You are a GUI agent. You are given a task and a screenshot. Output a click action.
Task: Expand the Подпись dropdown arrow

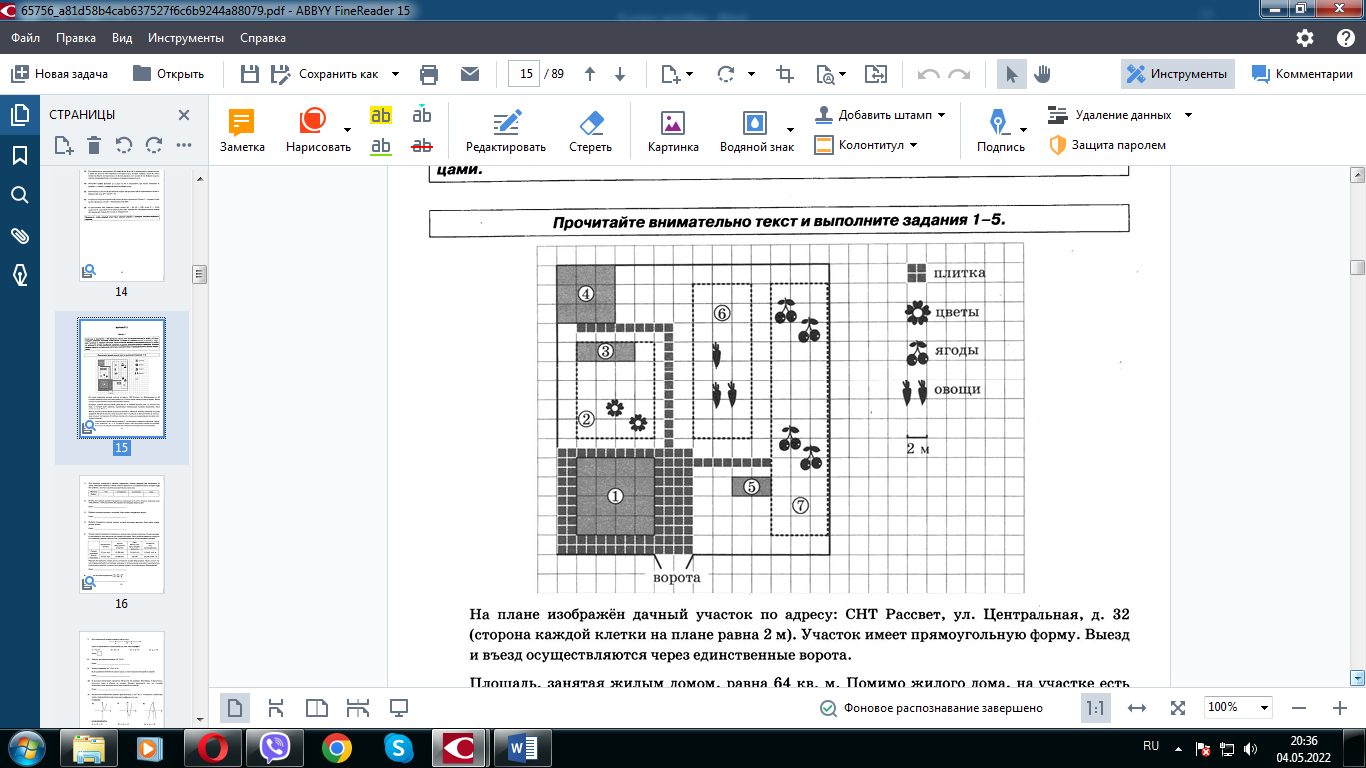[x=1023, y=129]
